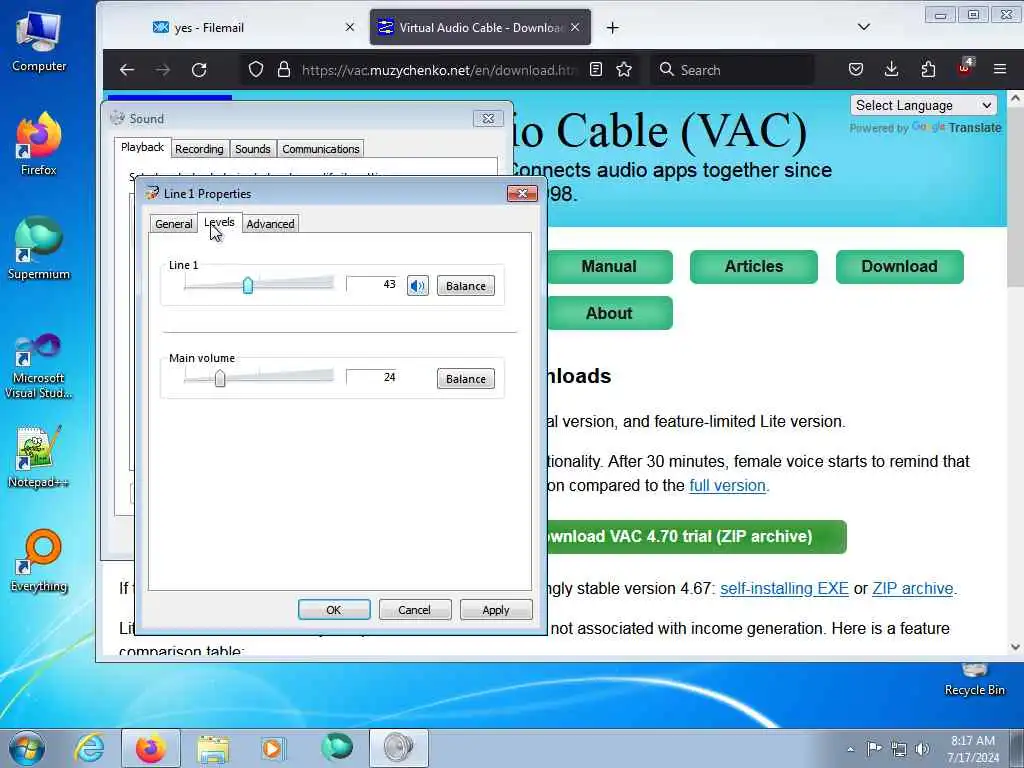
Task: Open Sounds tab in Sound window
Action: [x=253, y=149]
